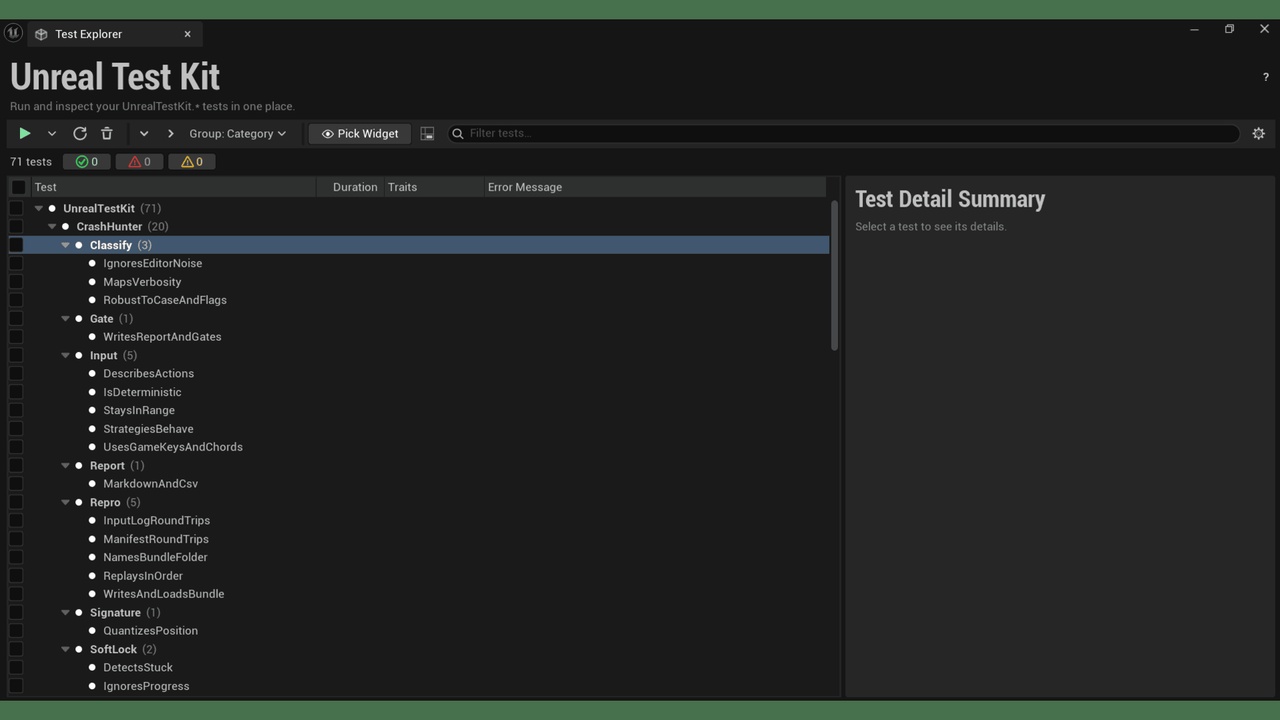Click the Traits column header
1280x720 pixels.
coord(433,187)
